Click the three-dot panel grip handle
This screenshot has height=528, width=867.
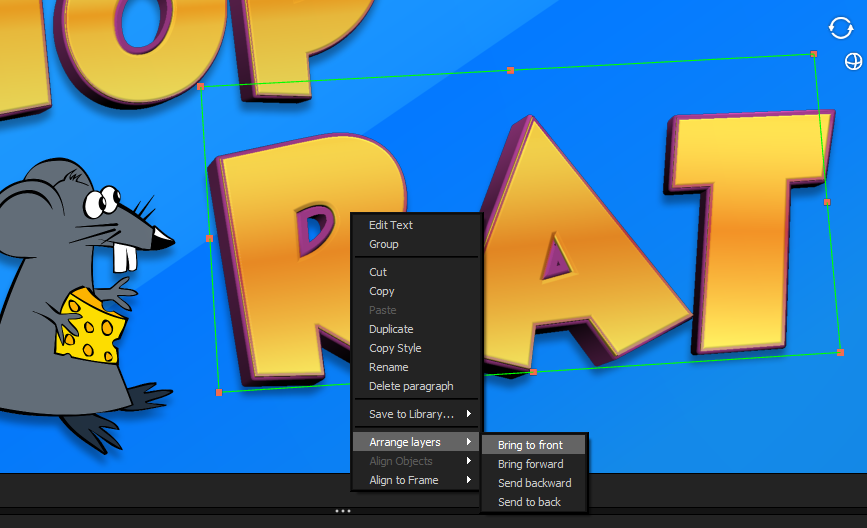343,510
